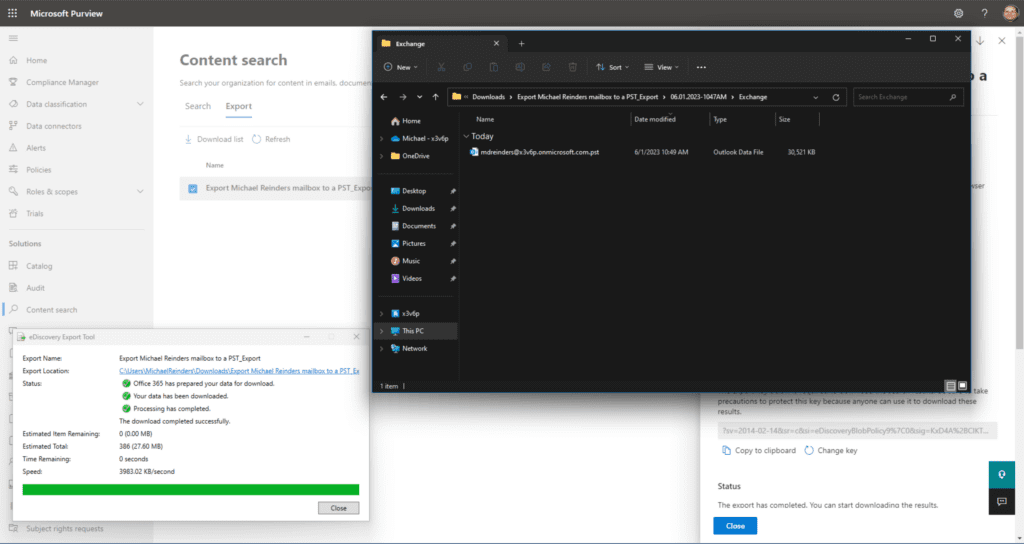This screenshot has width=1024, height=544.
Task: Click the Share icon in Explorer toolbar
Action: (x=546, y=67)
